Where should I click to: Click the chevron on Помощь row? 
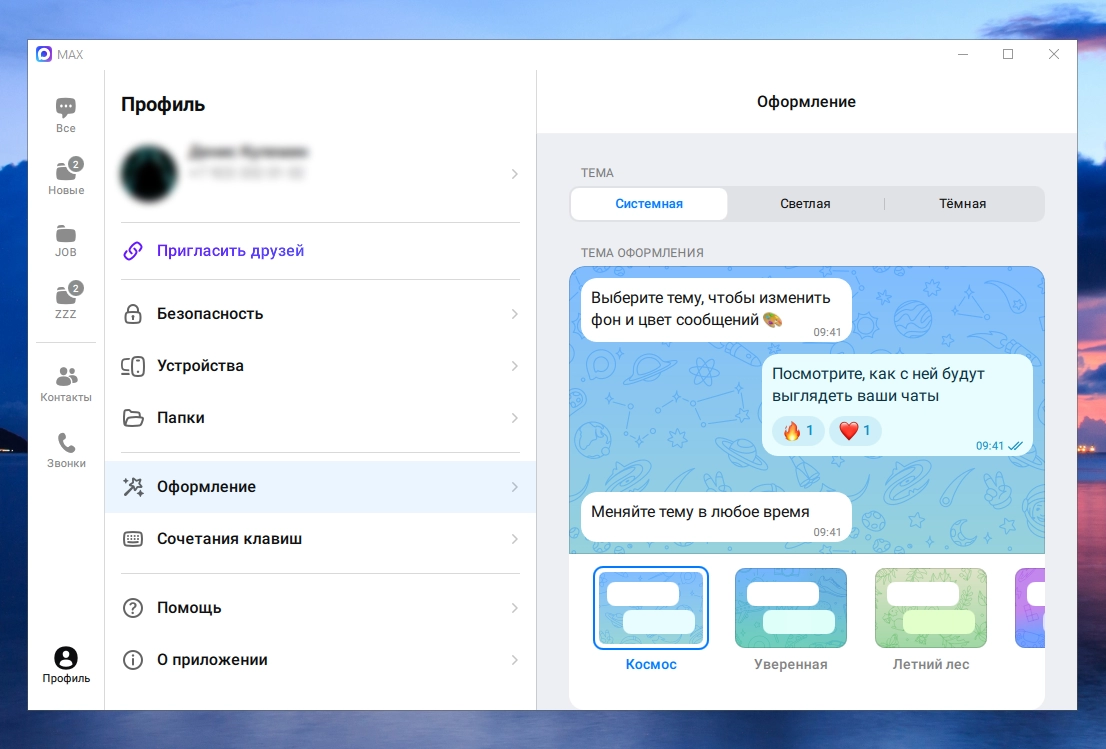tap(515, 608)
